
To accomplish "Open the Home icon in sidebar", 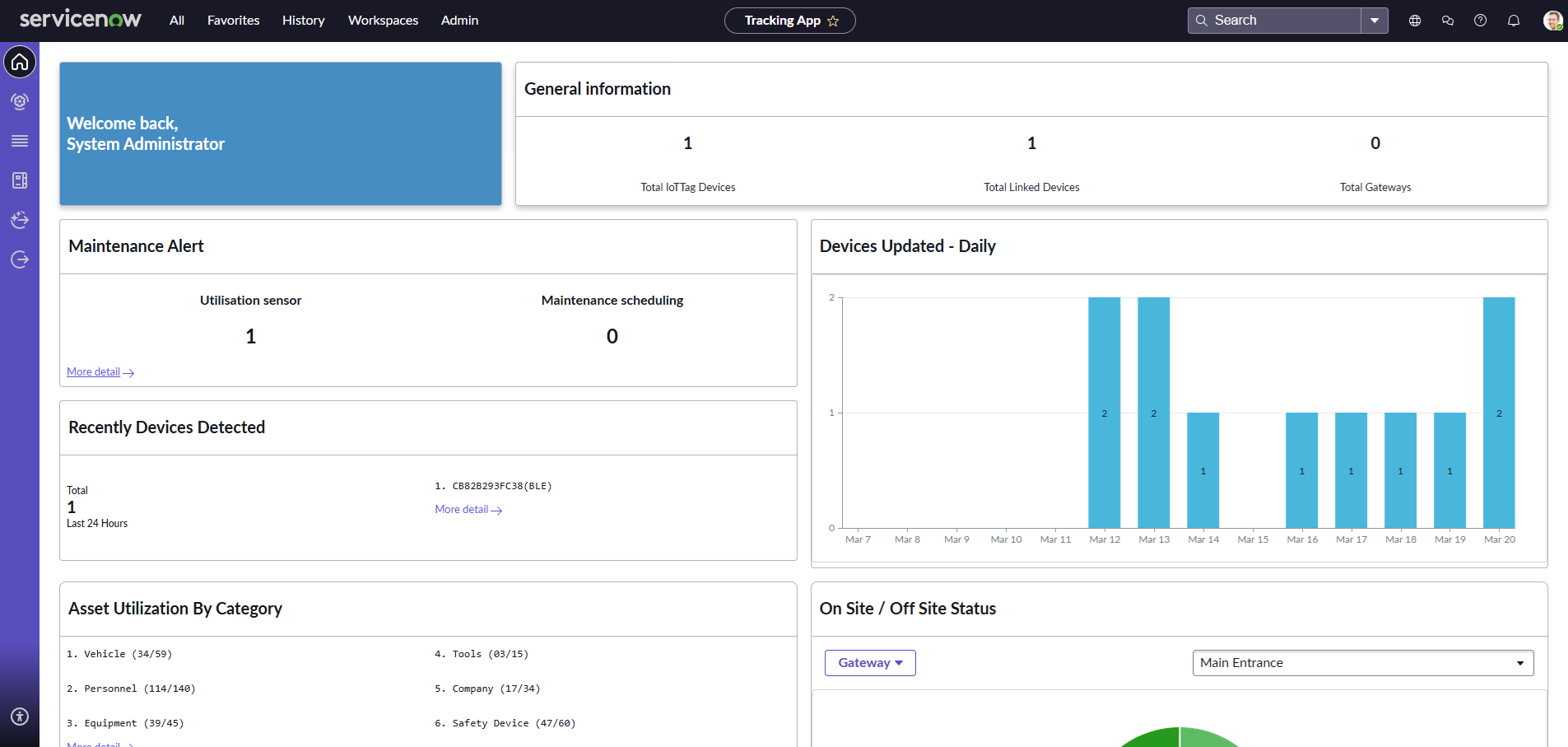I will click(20, 62).
